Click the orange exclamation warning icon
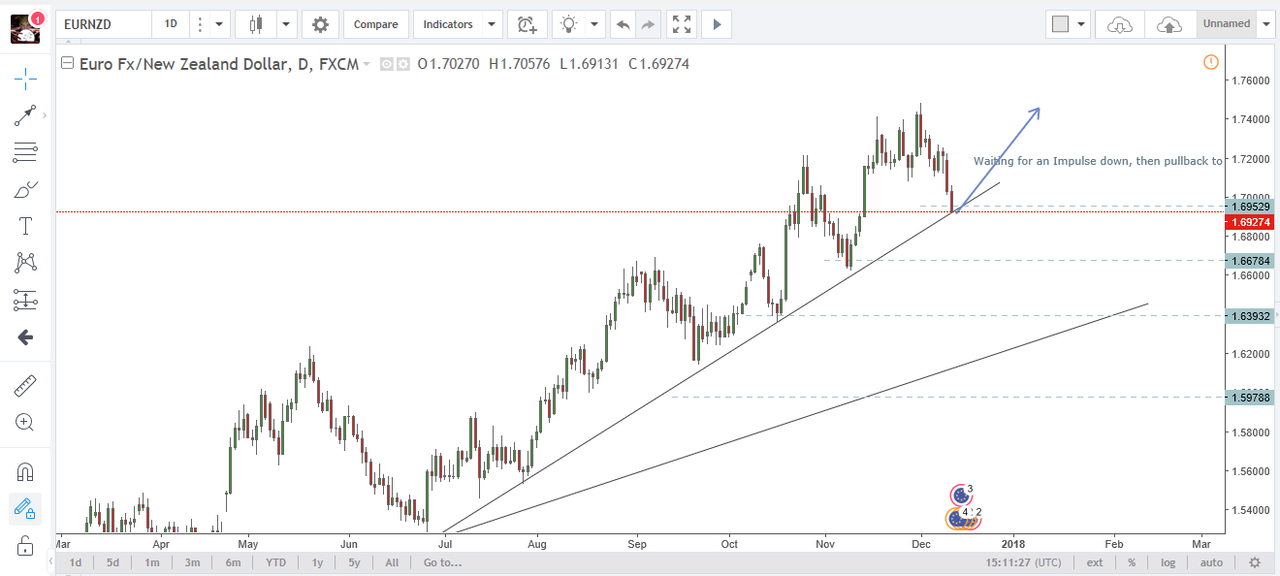 (x=1210, y=62)
